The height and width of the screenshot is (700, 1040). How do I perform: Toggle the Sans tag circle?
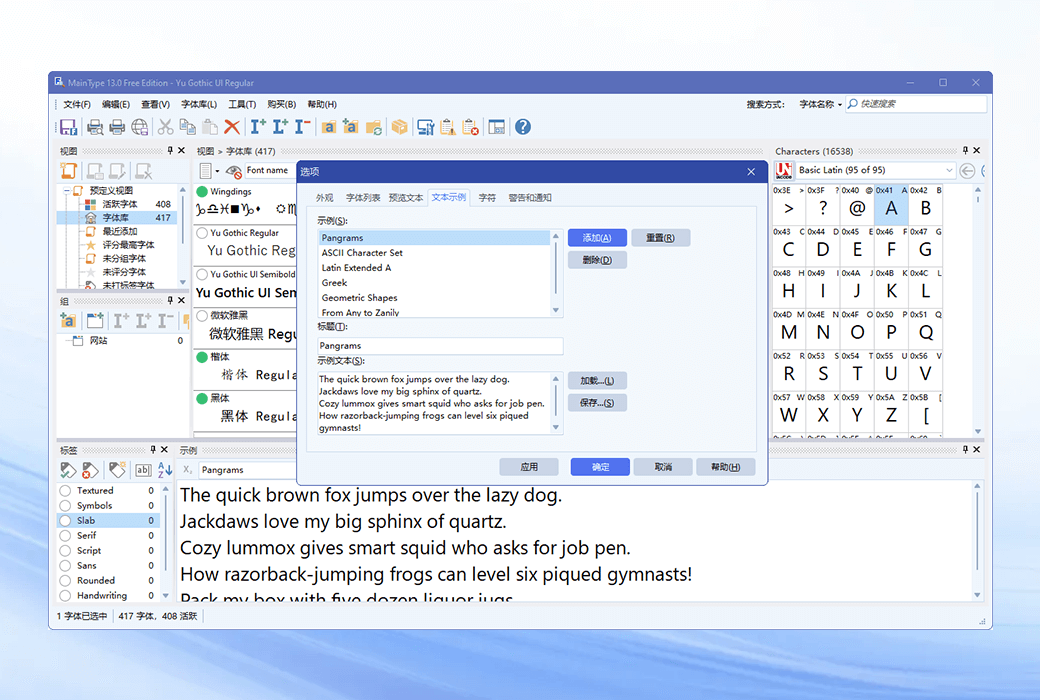(x=65, y=566)
